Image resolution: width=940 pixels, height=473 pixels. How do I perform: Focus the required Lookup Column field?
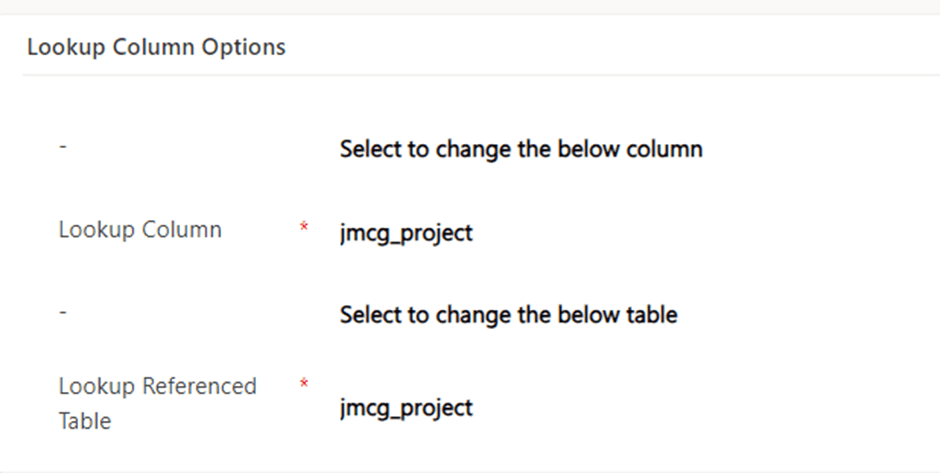[x=406, y=233]
